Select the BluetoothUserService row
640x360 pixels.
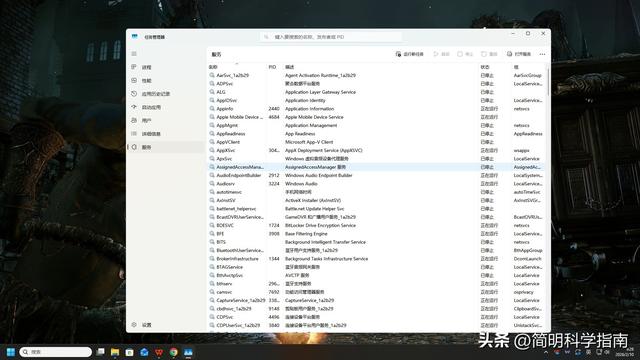(x=376, y=250)
